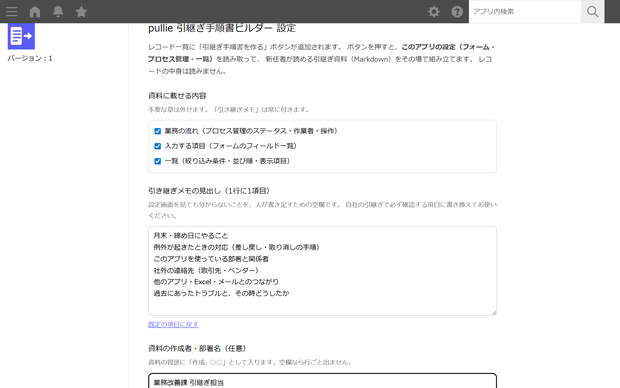Open notifications bell icon

(x=58, y=11)
